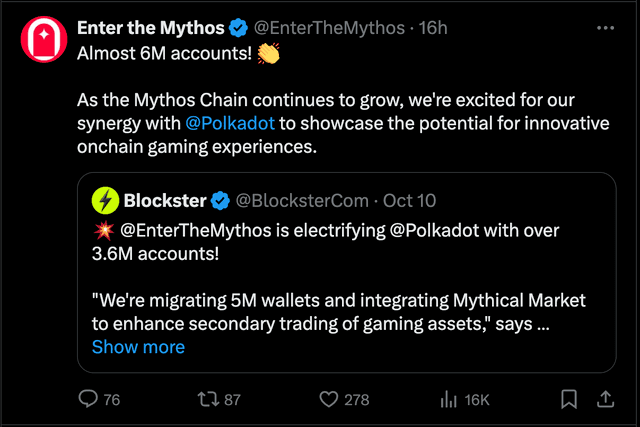This screenshot has width=640, height=427.
Task: Expand quoted tweet with Show more
Action: click(138, 347)
